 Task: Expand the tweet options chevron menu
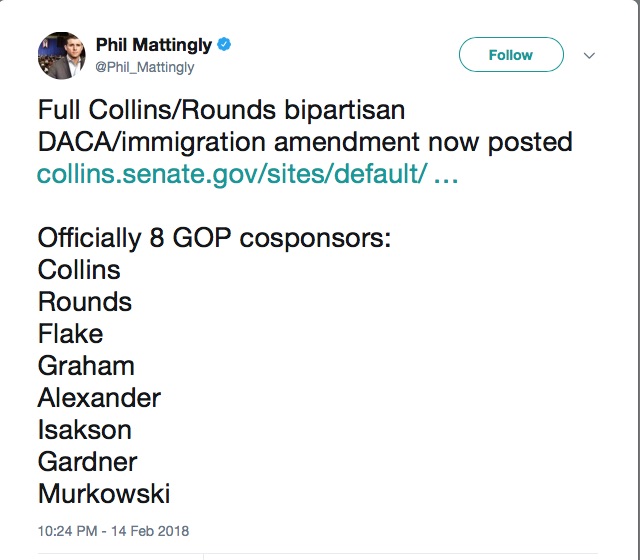click(589, 55)
